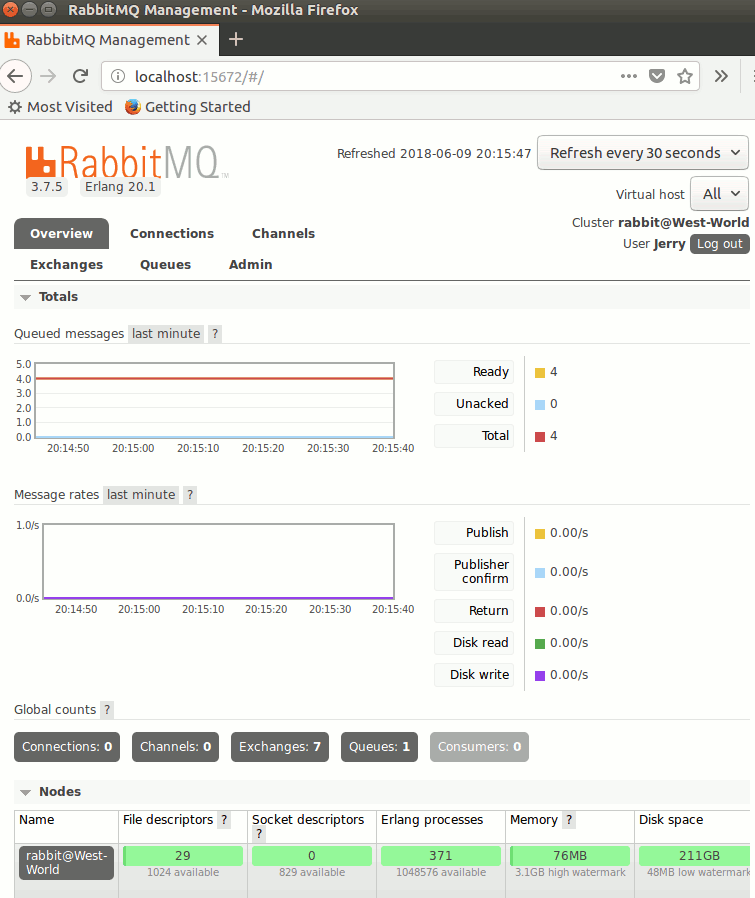
Task: Click Connections: 0 count button
Action: click(x=67, y=747)
